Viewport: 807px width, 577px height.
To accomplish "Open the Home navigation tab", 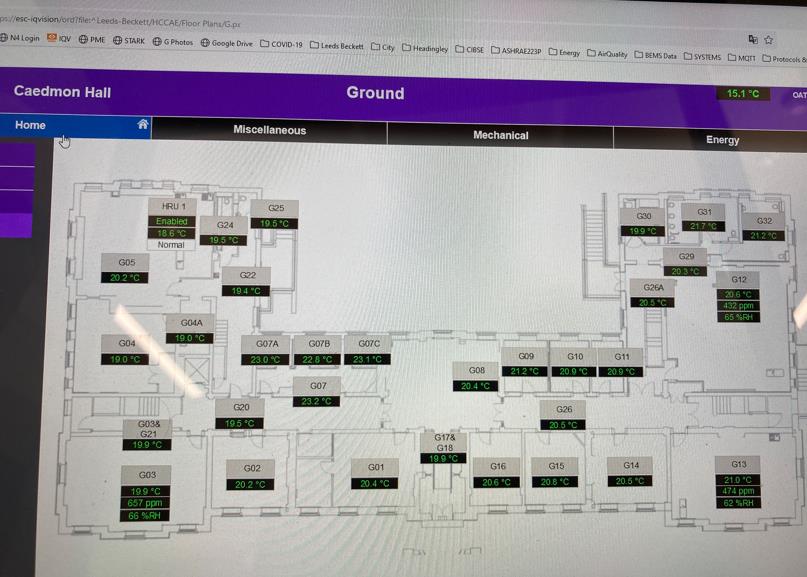I will 76,126.
